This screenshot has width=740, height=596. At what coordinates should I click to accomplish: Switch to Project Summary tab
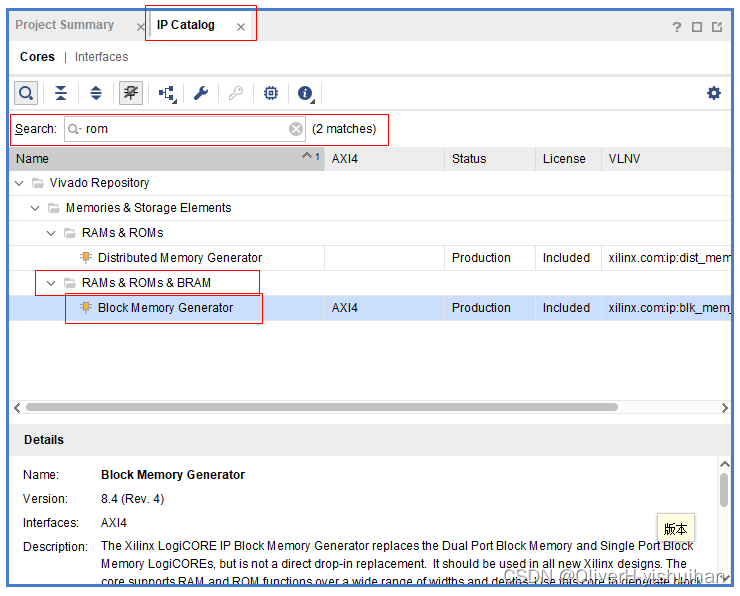[65, 25]
